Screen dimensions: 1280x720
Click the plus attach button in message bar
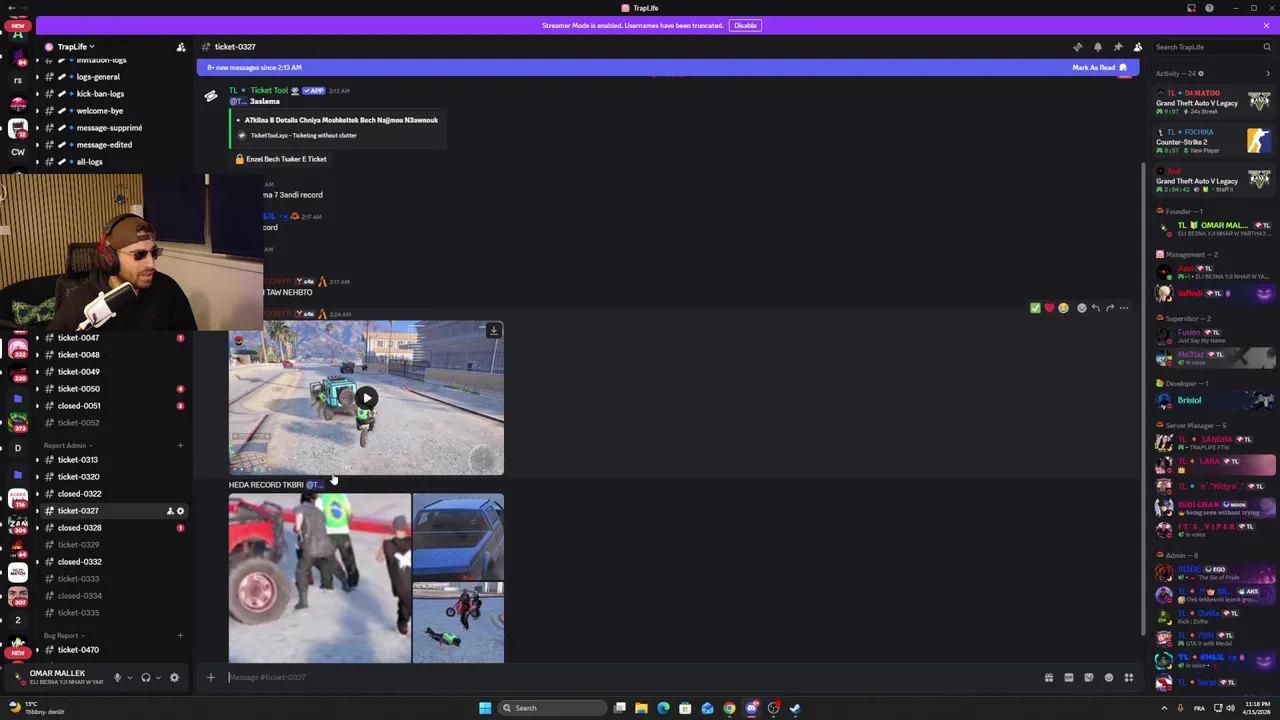[210, 678]
